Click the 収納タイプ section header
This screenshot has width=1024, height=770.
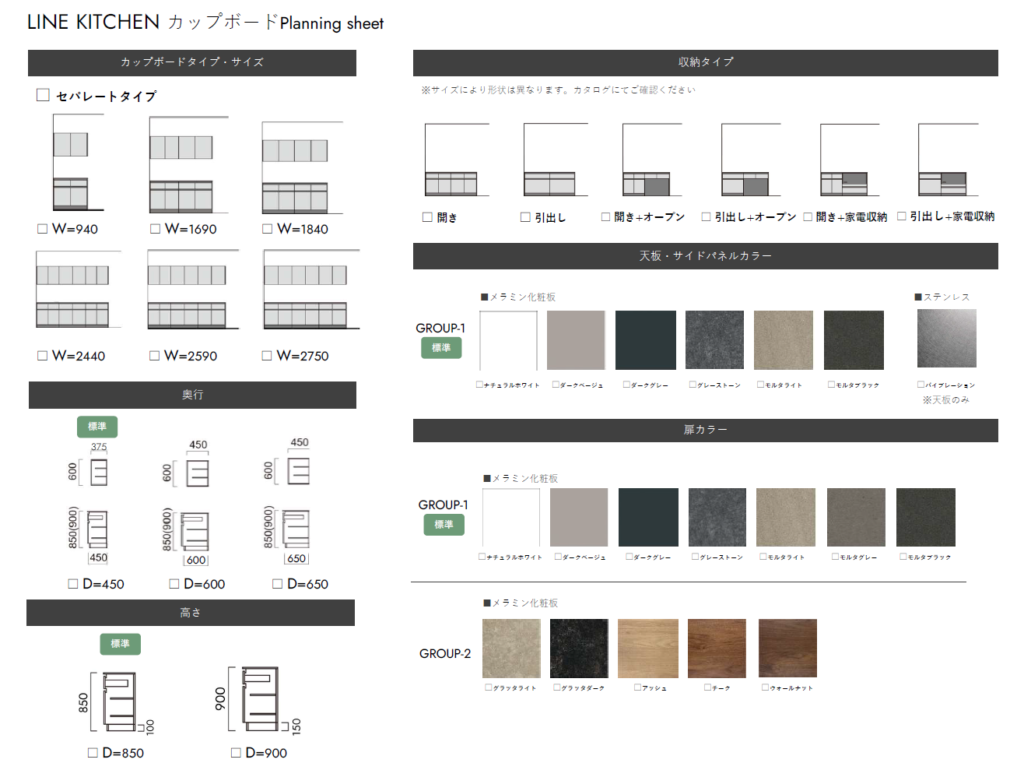click(705, 62)
